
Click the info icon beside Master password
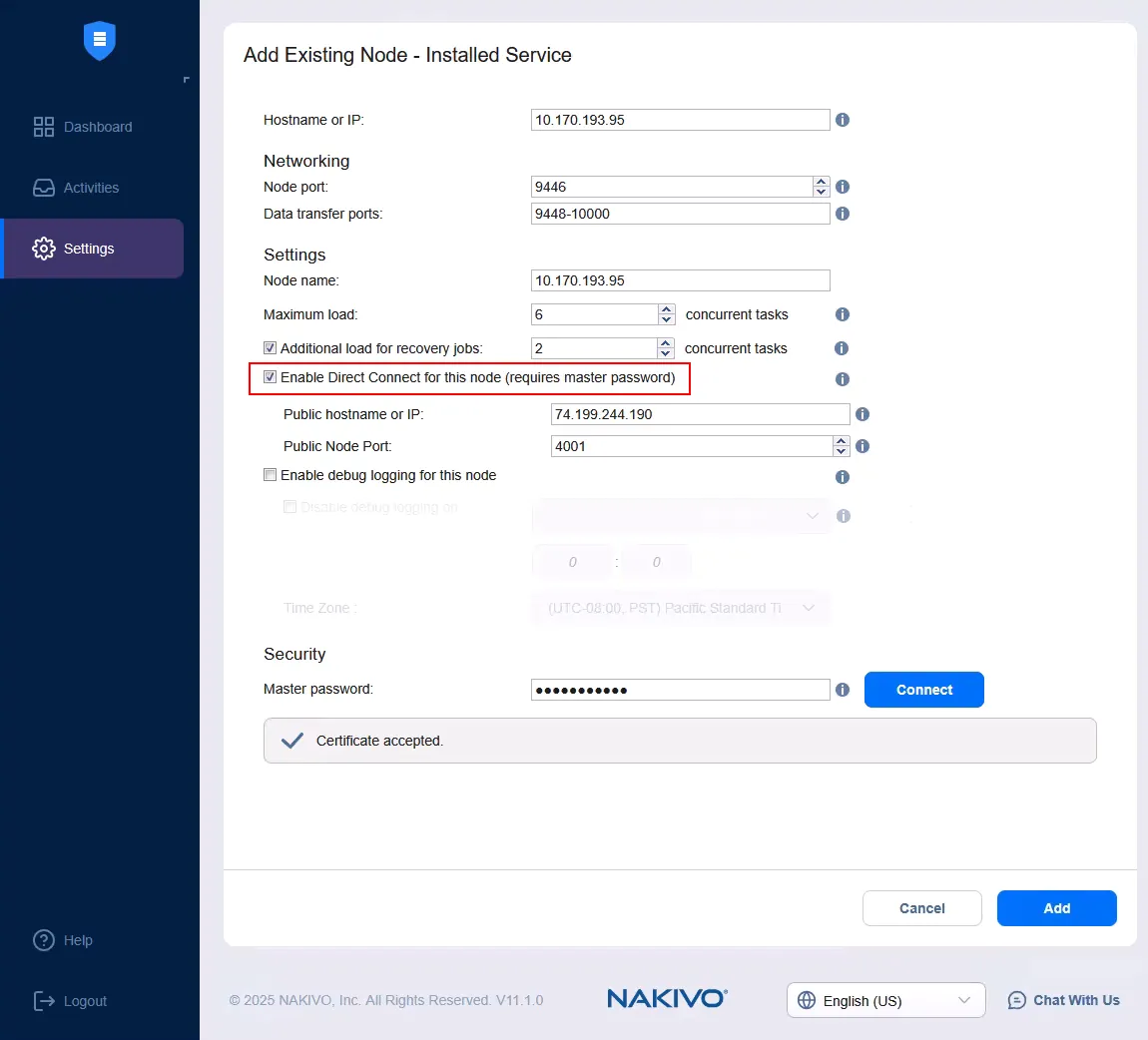(x=843, y=690)
